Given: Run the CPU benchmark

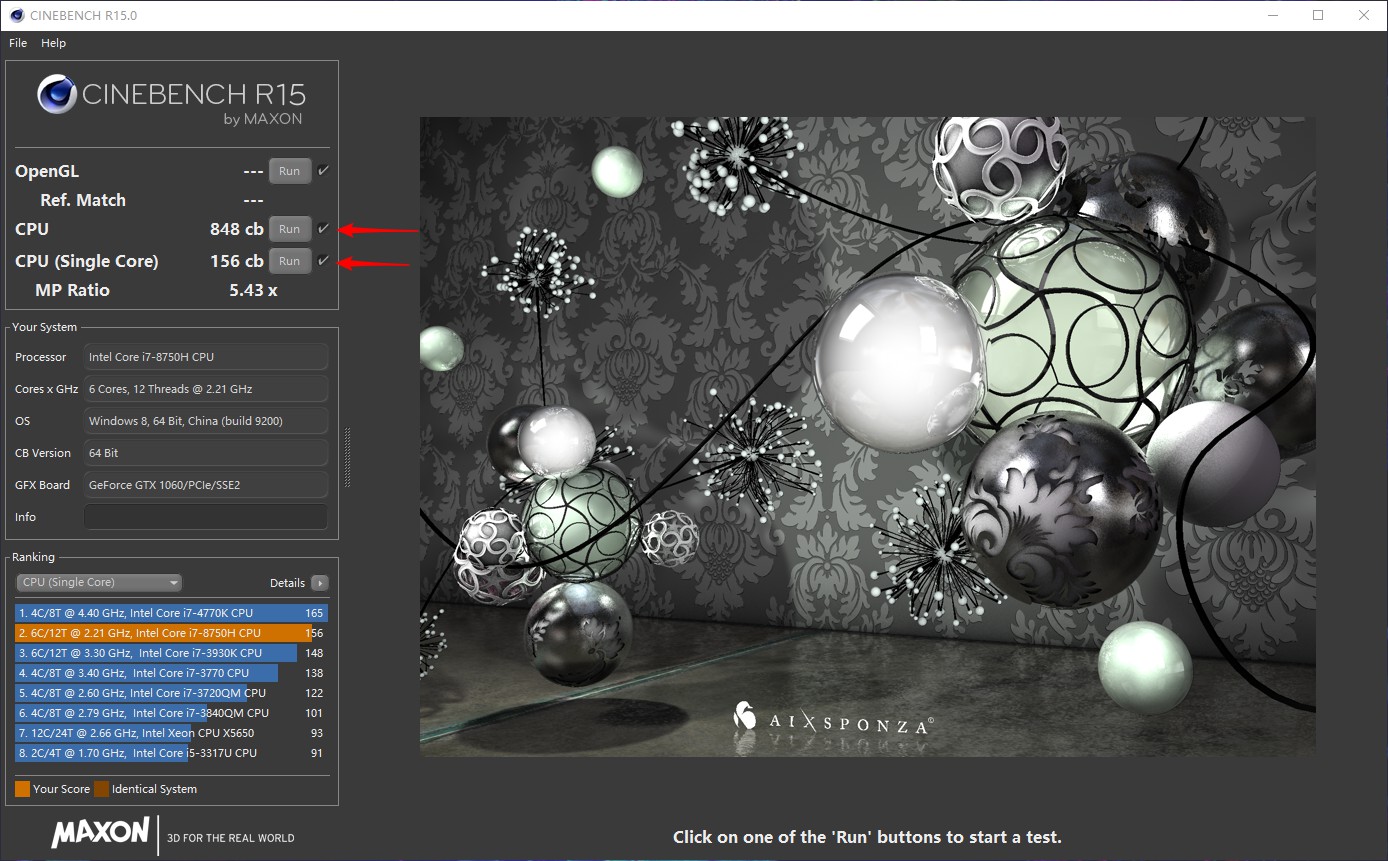Looking at the screenshot, I should (x=289, y=229).
